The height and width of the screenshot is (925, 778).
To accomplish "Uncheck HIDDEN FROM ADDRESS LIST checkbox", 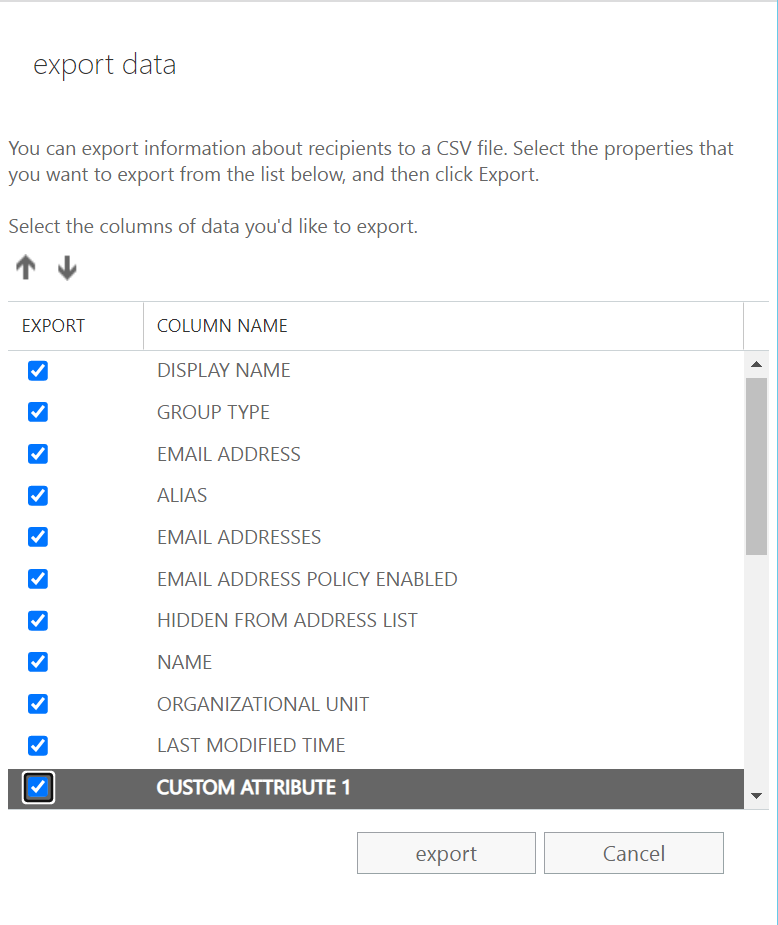I will (38, 621).
